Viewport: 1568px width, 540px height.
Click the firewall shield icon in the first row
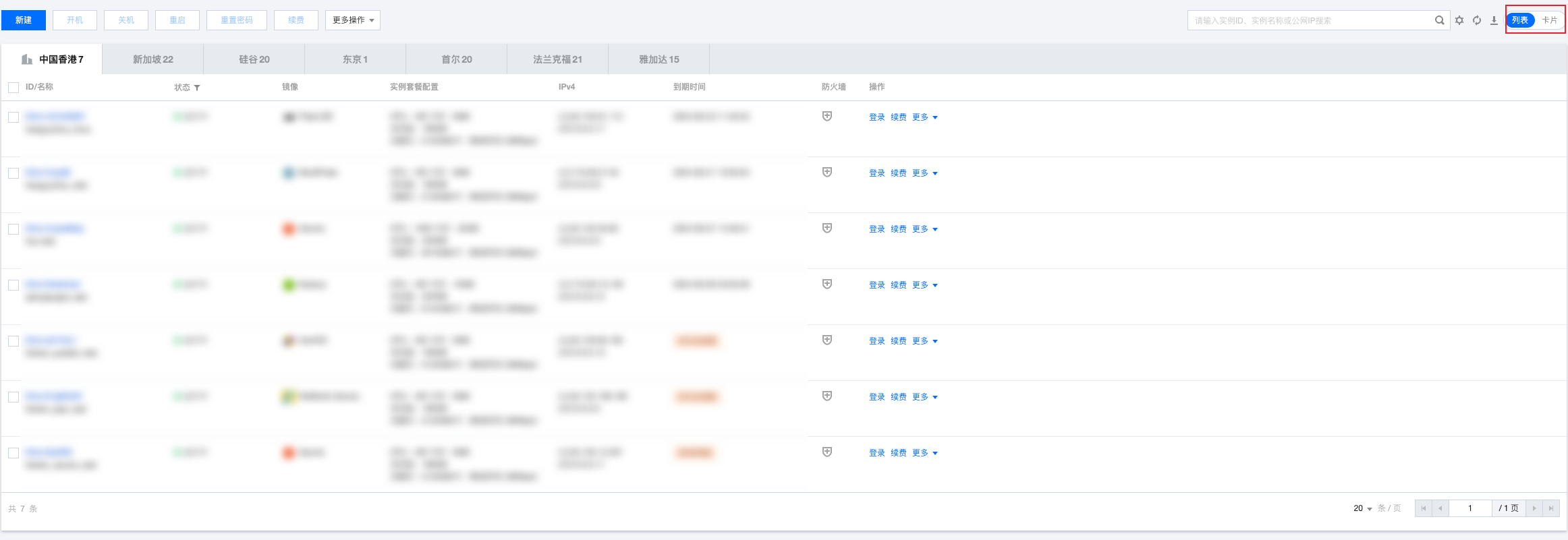(x=827, y=117)
